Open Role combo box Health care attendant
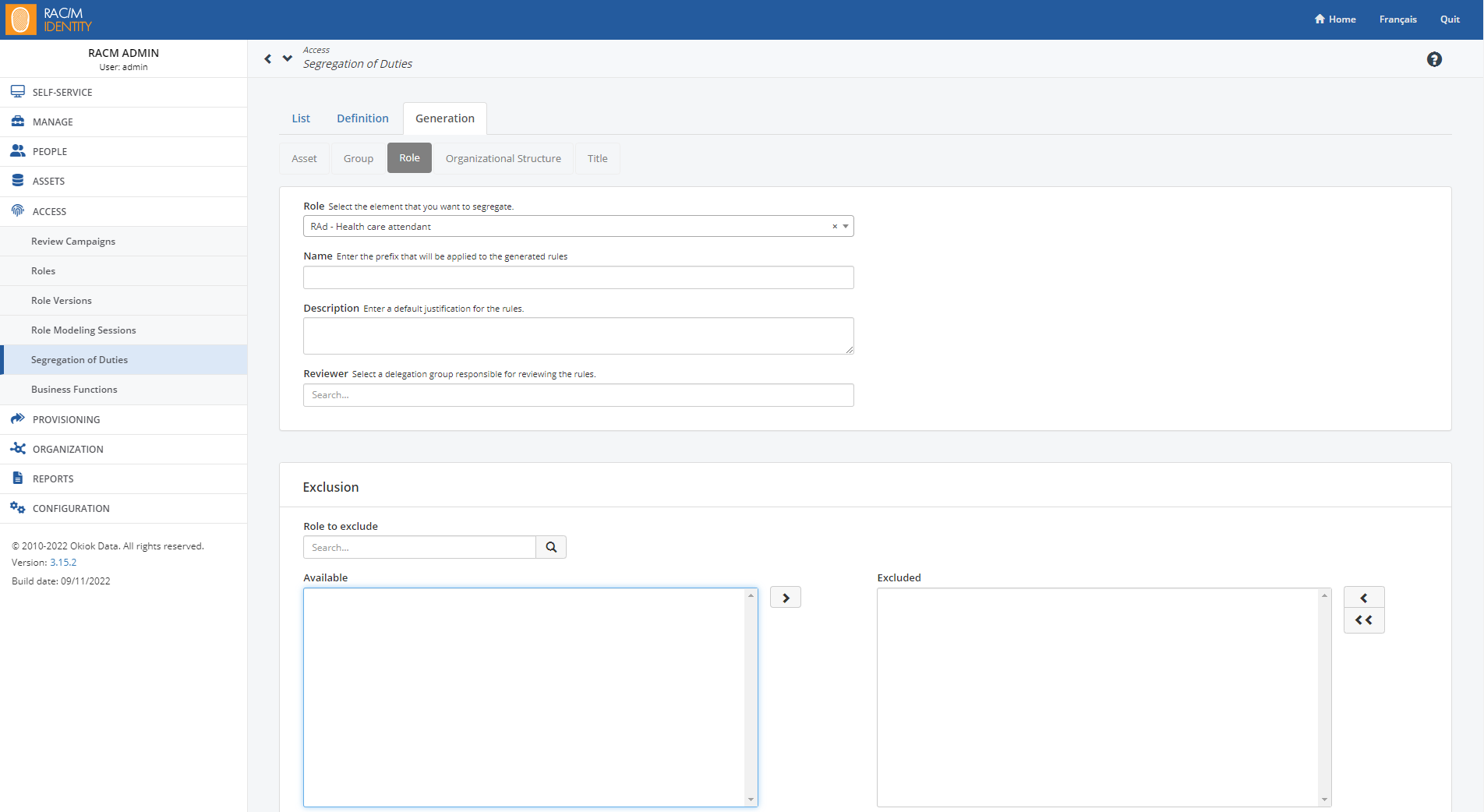Screen dimensions: 1484x812 click(x=578, y=227)
